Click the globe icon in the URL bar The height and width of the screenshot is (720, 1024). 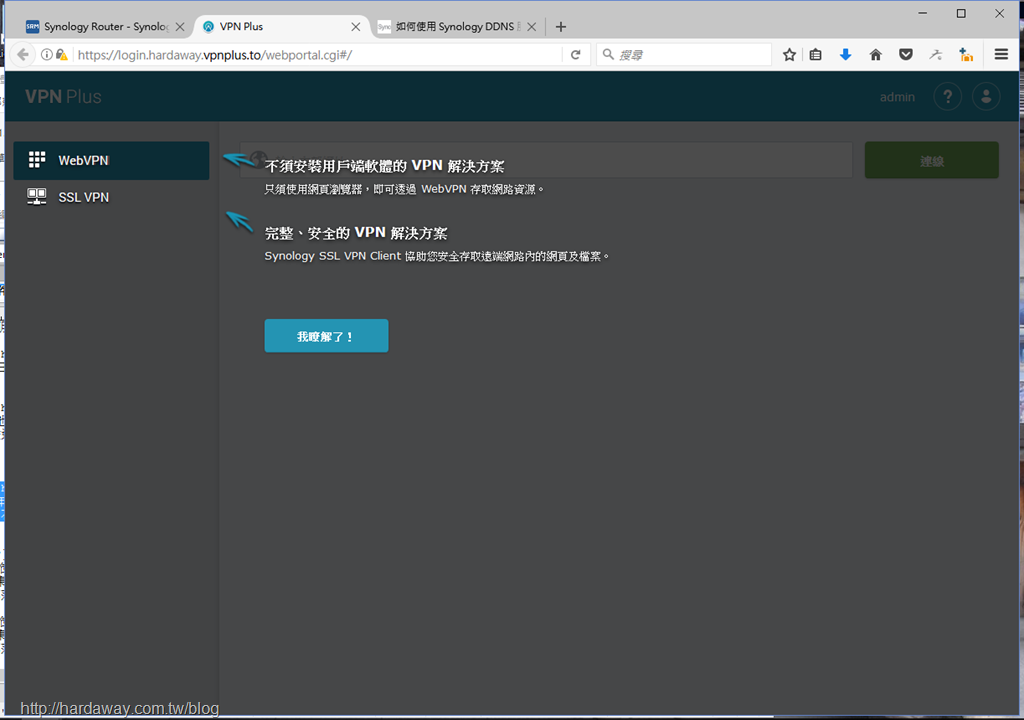pyautogui.click(x=259, y=158)
